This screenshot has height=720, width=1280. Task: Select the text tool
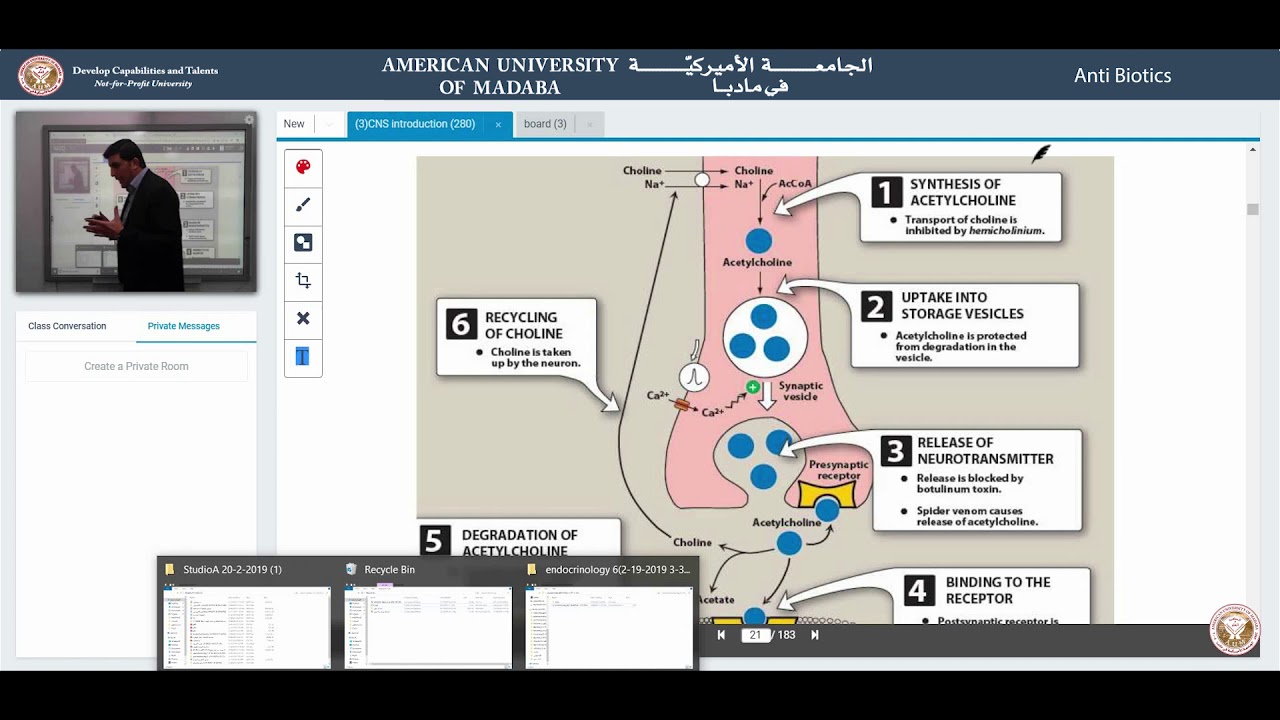(x=302, y=356)
